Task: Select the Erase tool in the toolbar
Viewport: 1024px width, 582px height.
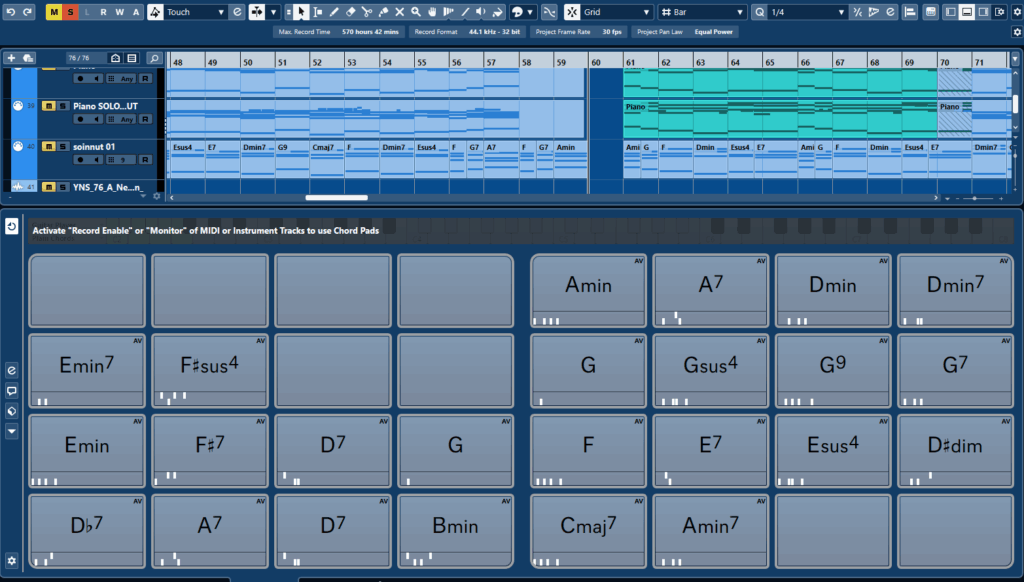Action: click(351, 12)
